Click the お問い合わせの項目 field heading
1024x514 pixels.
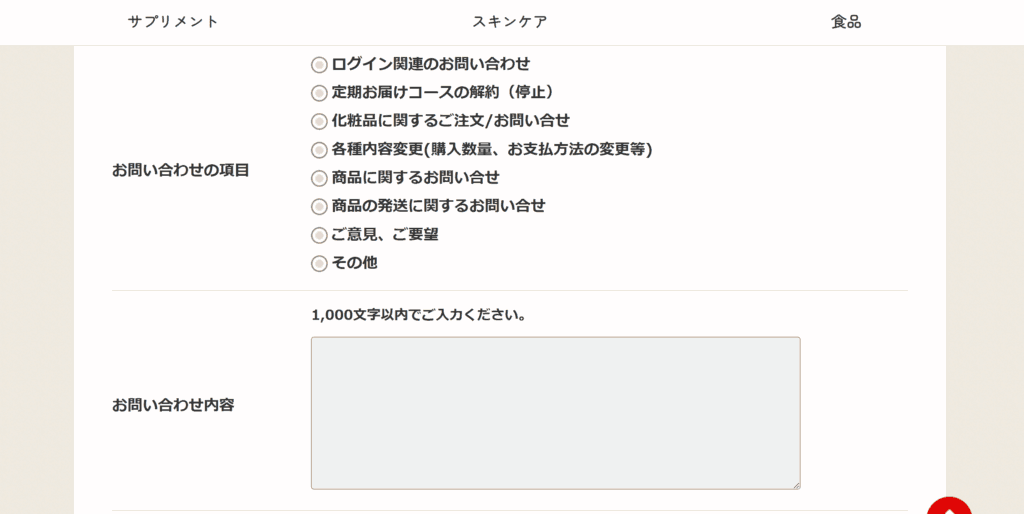(180, 170)
